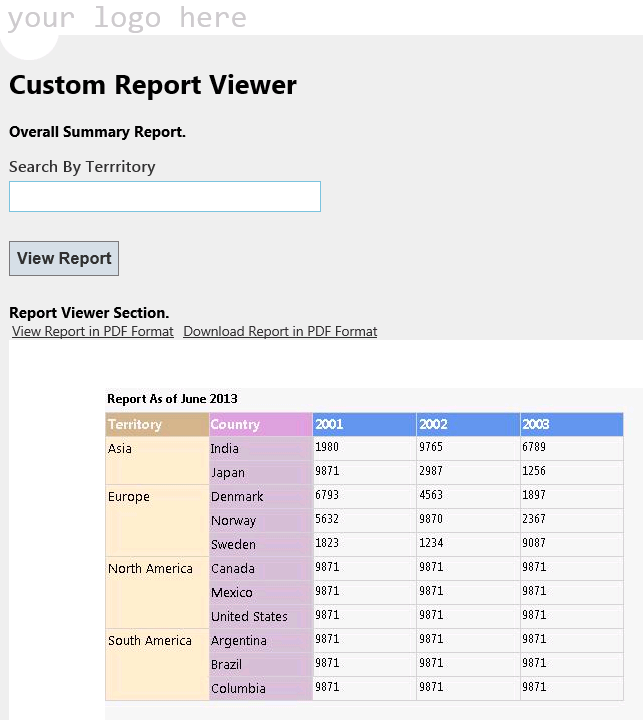The height and width of the screenshot is (720, 643).
Task: Click the 2001 column header
Action: (x=364, y=424)
